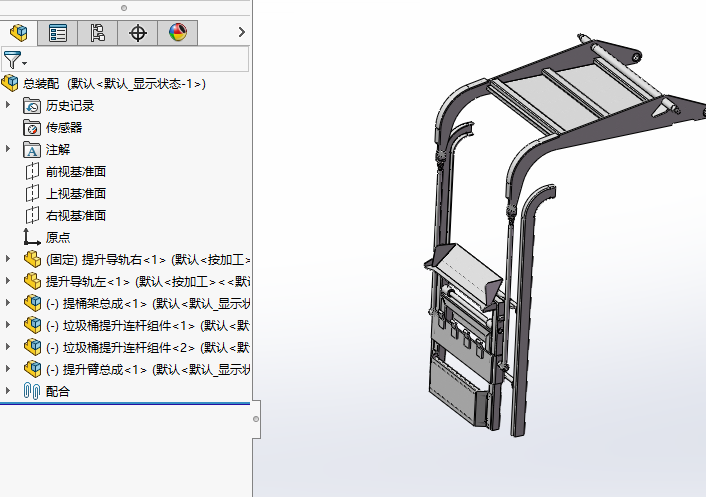Click the 历史记录 history folder icon
The width and height of the screenshot is (706, 497).
(x=32, y=106)
